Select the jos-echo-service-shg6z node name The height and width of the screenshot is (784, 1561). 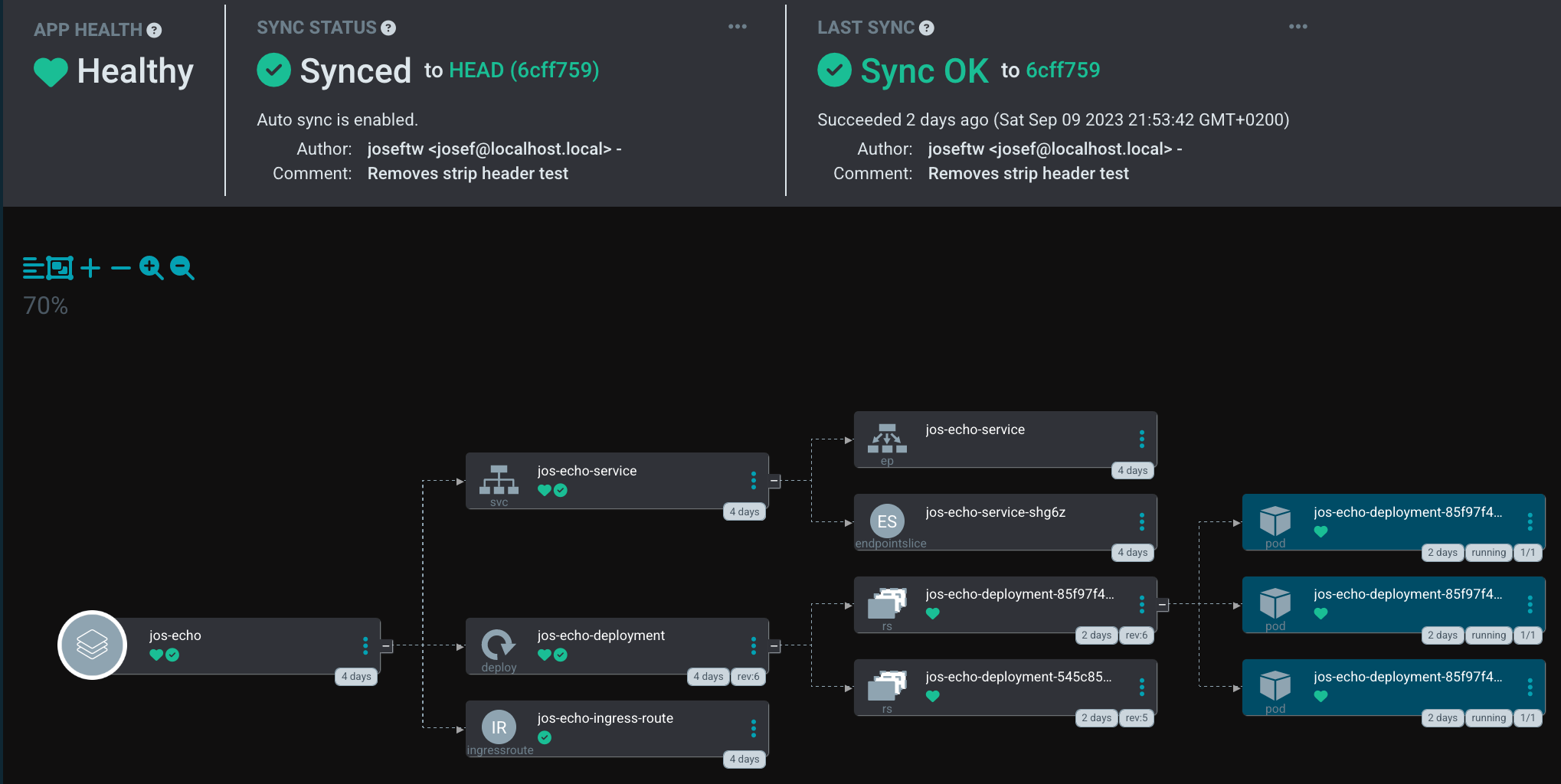click(x=995, y=512)
